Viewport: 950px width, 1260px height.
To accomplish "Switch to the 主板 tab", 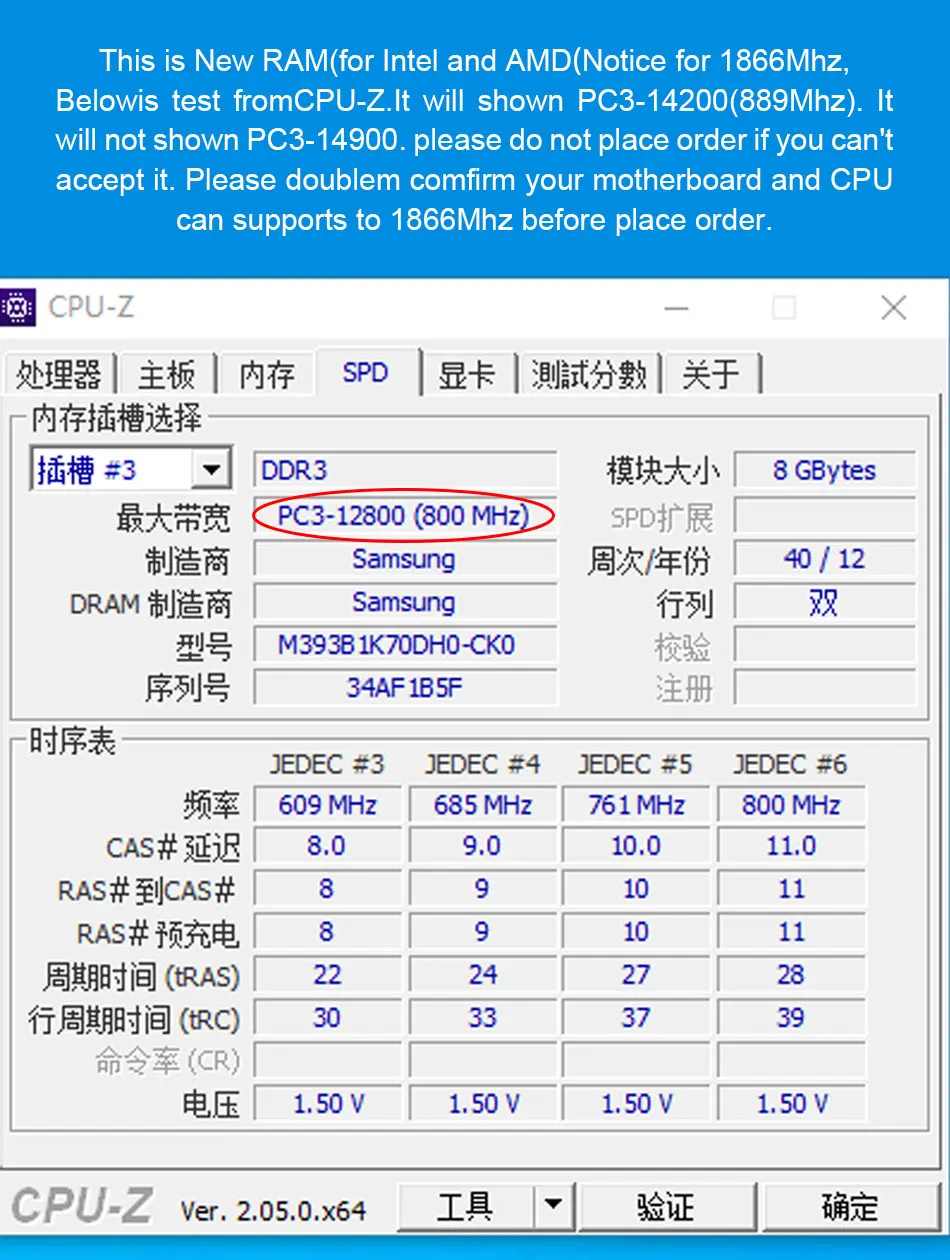I will click(166, 375).
